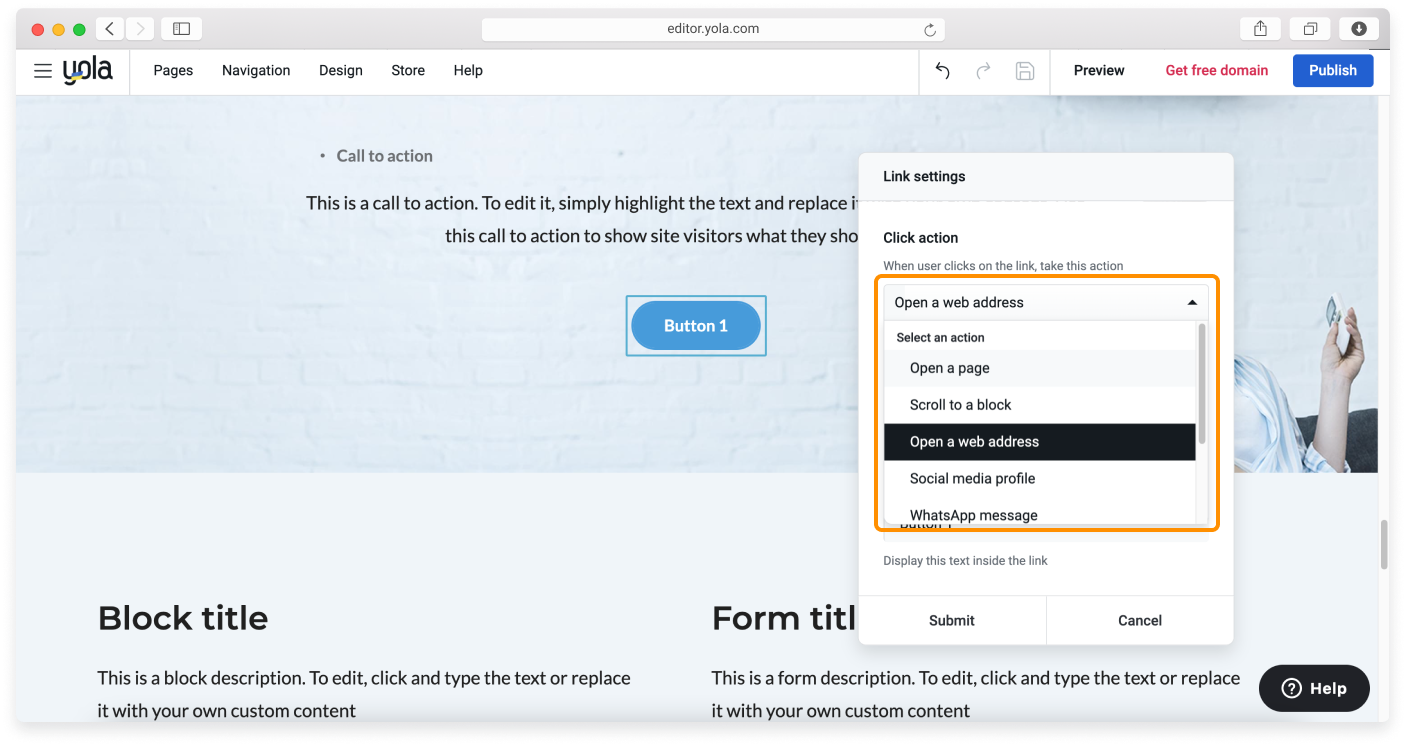Click the Submit button
The height and width of the screenshot is (746, 1406).
951,620
